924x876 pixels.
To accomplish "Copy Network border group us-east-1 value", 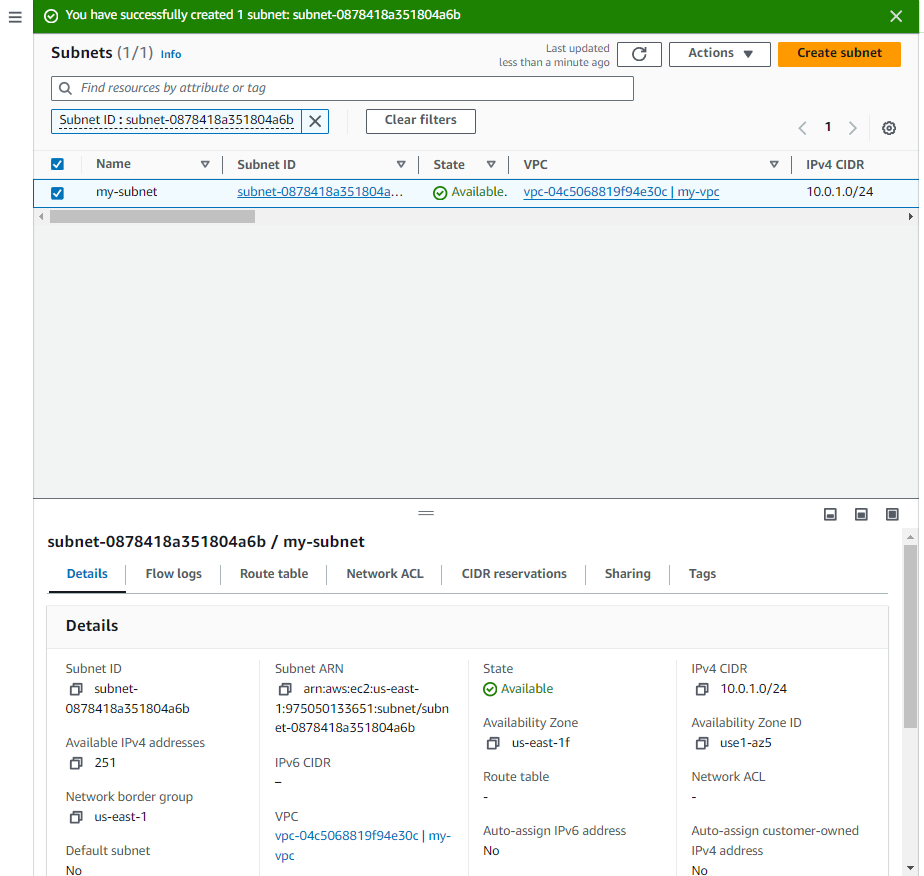I will click(x=76, y=818).
